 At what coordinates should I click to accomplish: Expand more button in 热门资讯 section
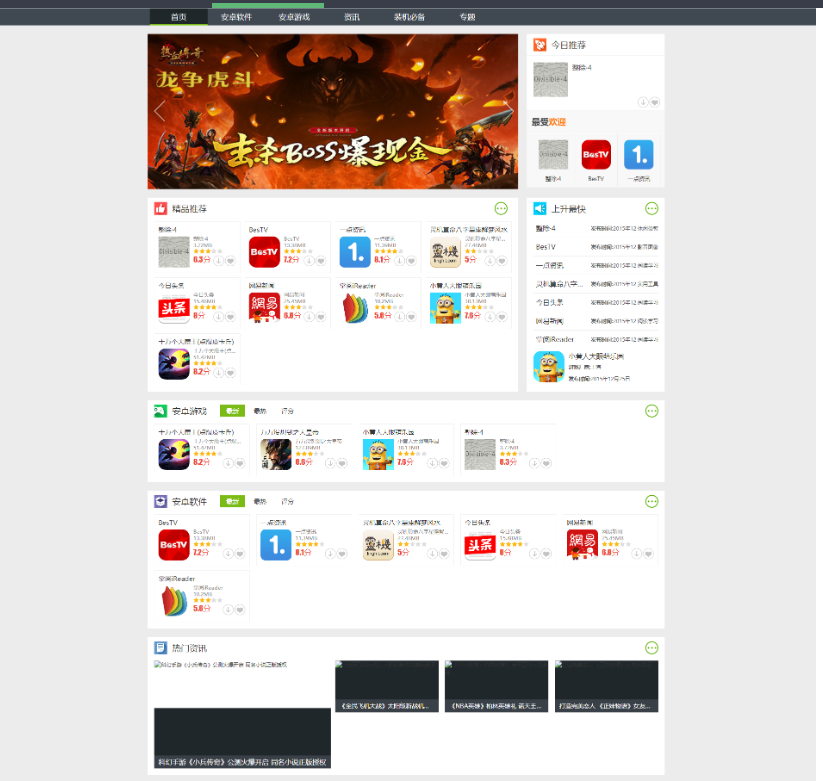tap(652, 647)
